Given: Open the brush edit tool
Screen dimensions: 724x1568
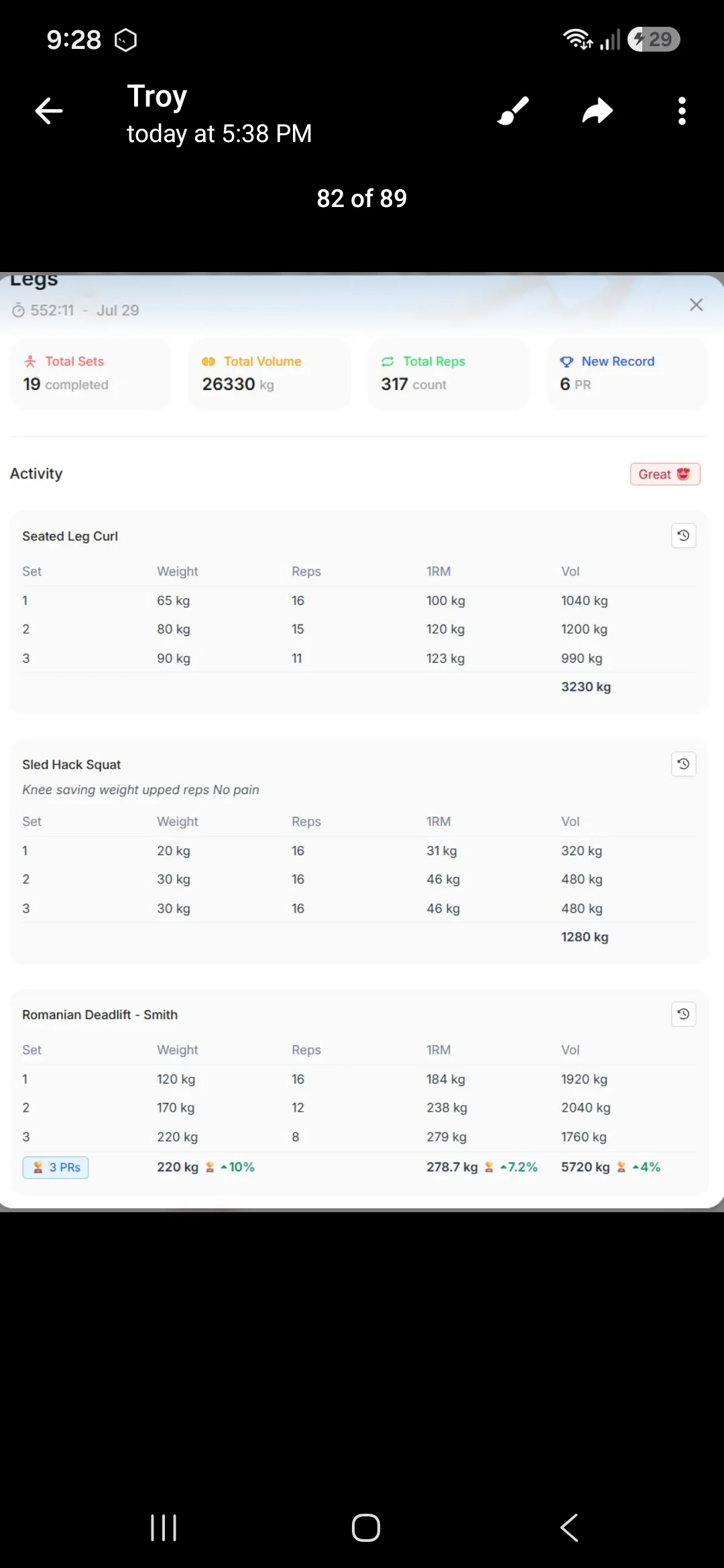Looking at the screenshot, I should pos(514,111).
